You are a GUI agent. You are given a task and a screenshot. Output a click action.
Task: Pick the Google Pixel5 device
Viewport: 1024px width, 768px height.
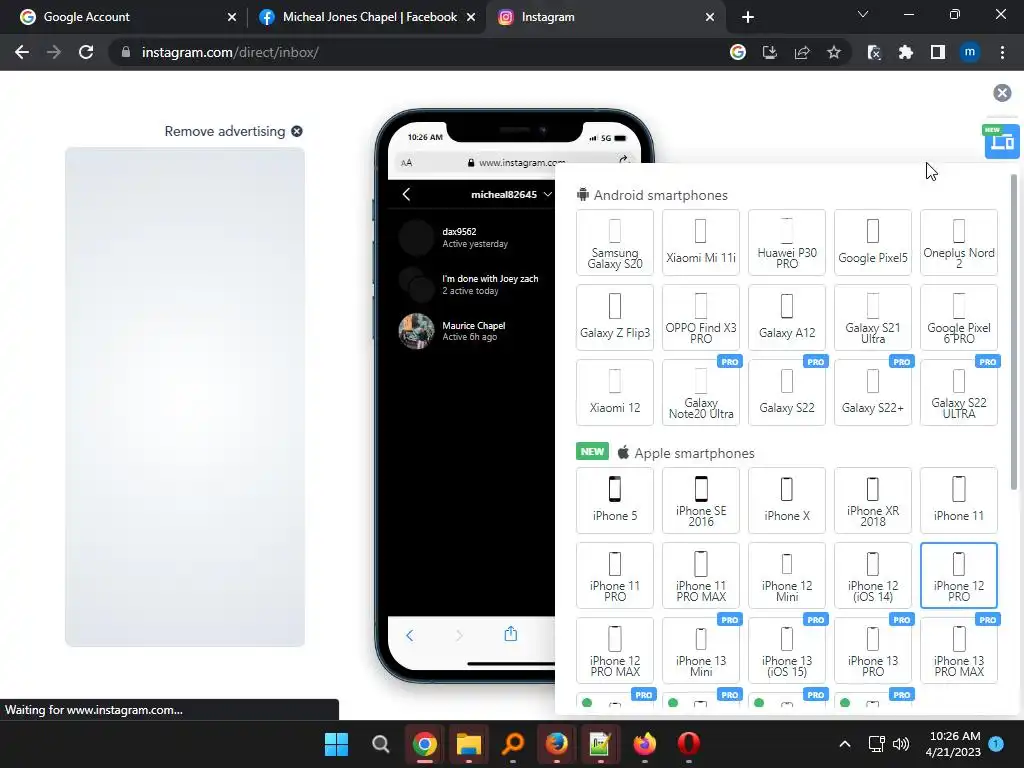(872, 242)
